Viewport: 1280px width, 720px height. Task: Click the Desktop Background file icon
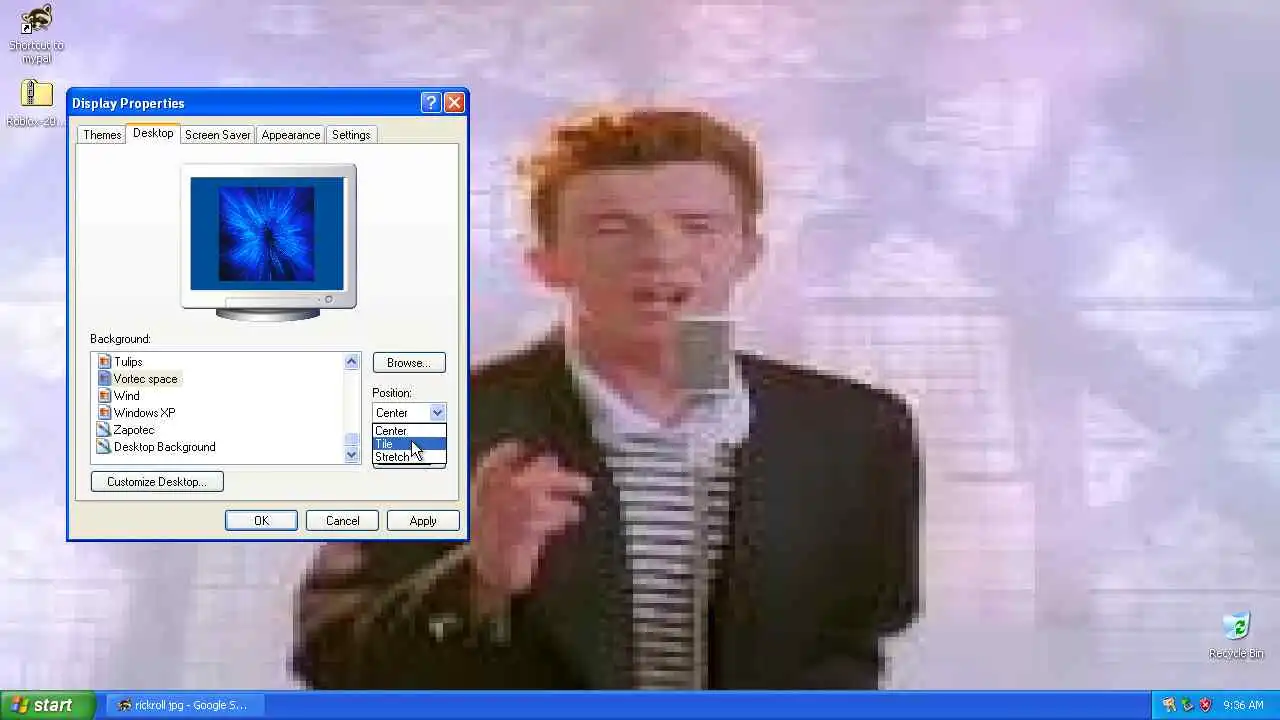[104, 447]
